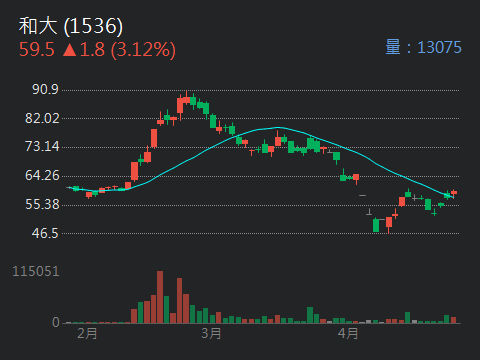
Task: Click the 64.26 price axis label
Action: point(42,175)
